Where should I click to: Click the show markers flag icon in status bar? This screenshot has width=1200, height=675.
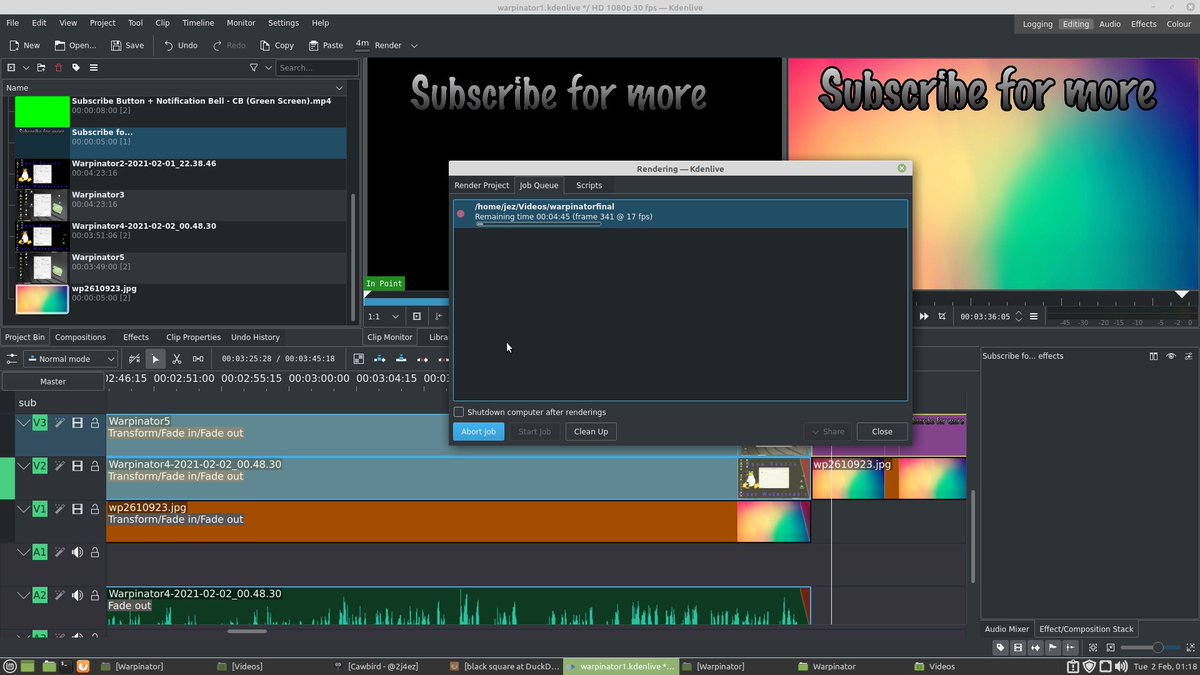pos(1052,647)
